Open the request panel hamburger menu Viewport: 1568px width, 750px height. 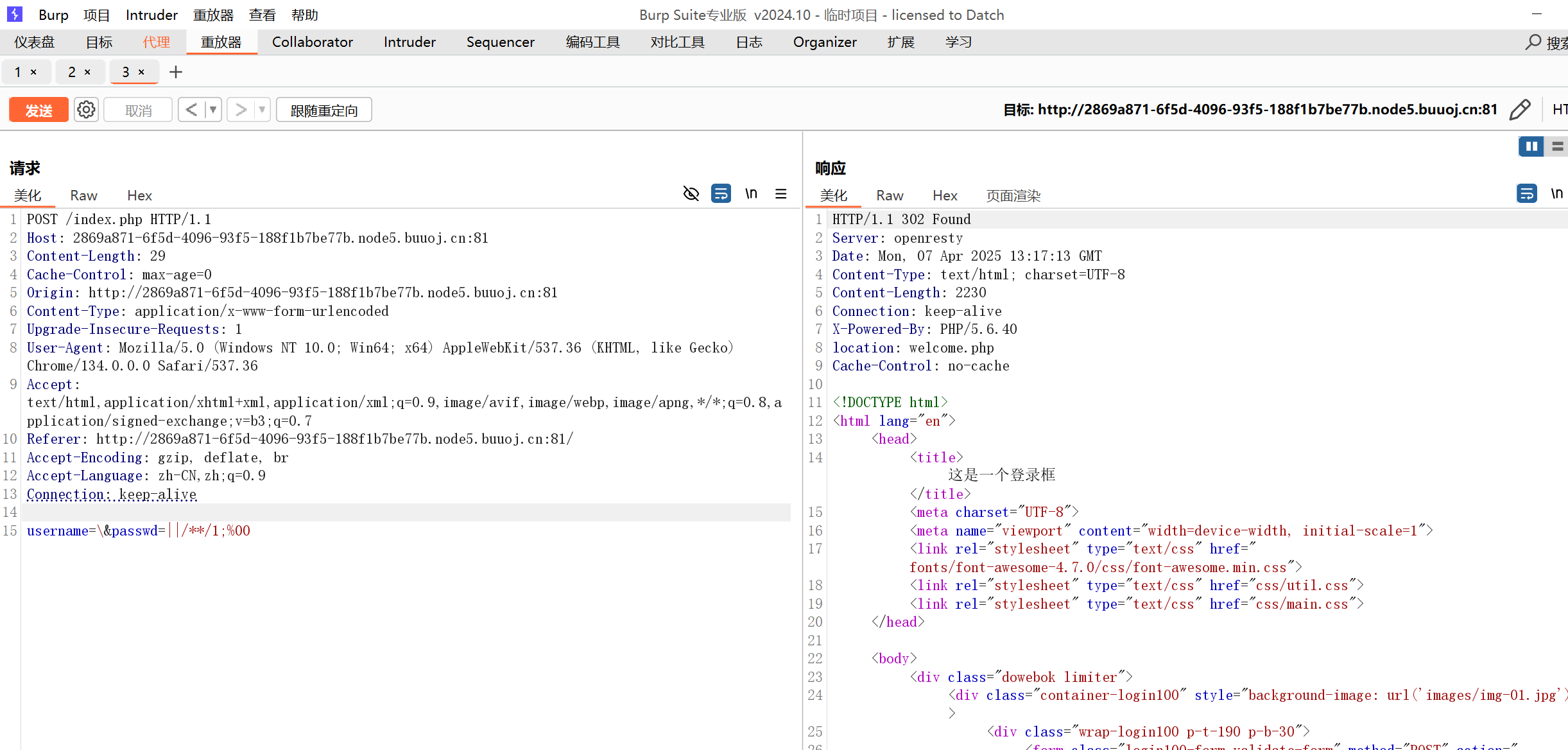click(x=780, y=194)
